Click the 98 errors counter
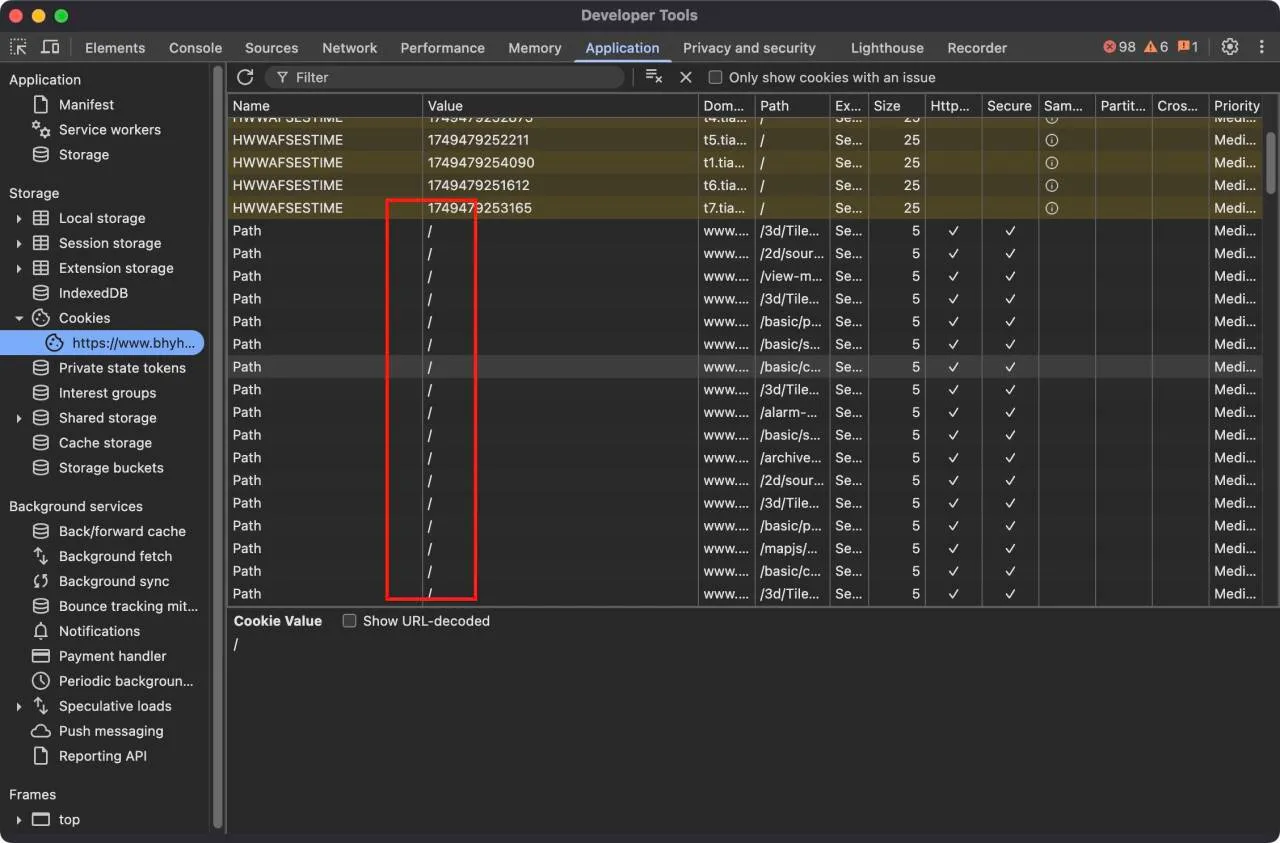The image size is (1280, 843). (1119, 47)
